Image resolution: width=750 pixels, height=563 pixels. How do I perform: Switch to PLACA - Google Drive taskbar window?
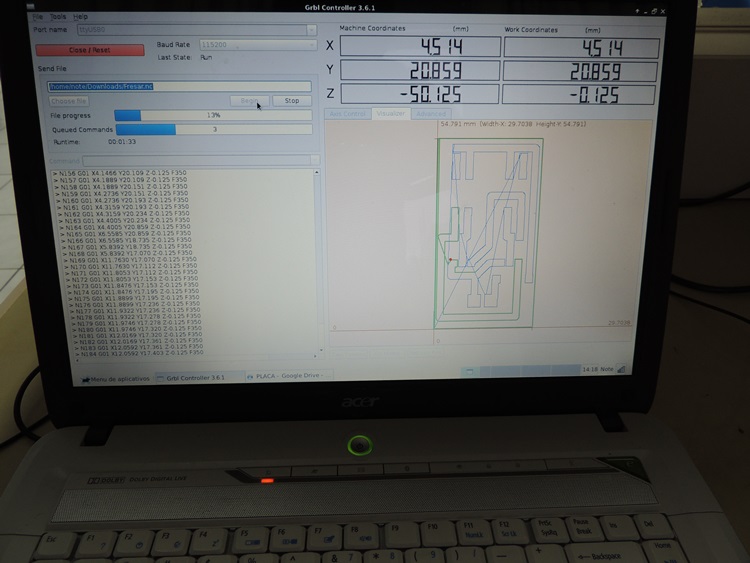click(291, 376)
